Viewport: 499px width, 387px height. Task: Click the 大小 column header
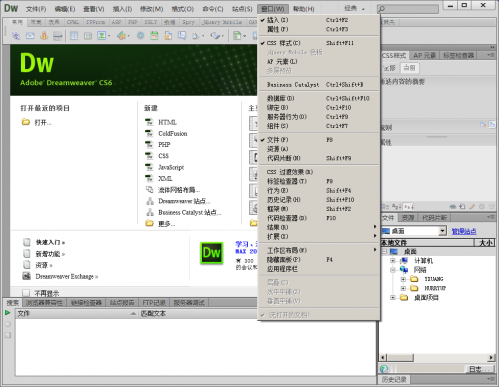pos(485,243)
